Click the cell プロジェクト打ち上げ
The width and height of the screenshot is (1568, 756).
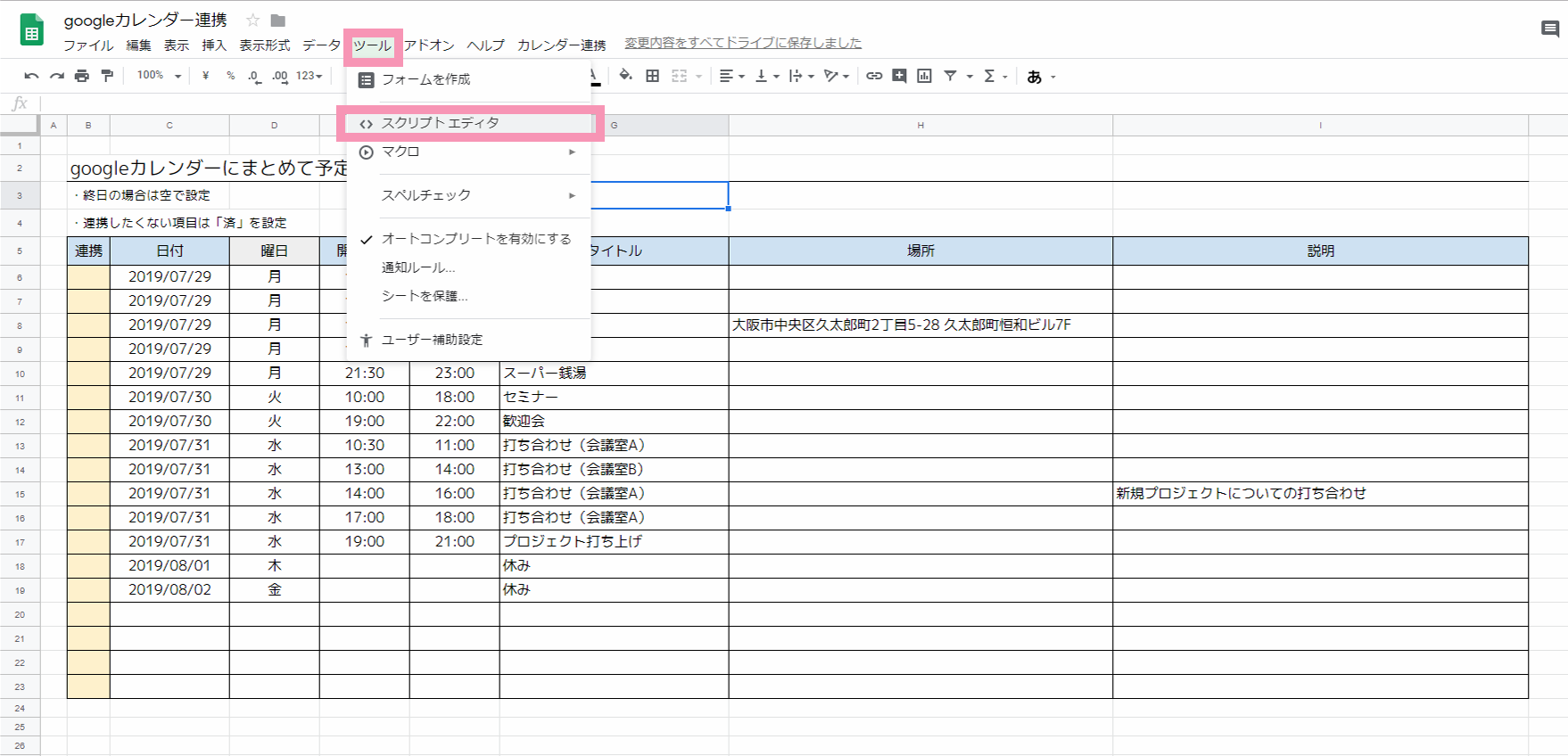[x=614, y=542]
